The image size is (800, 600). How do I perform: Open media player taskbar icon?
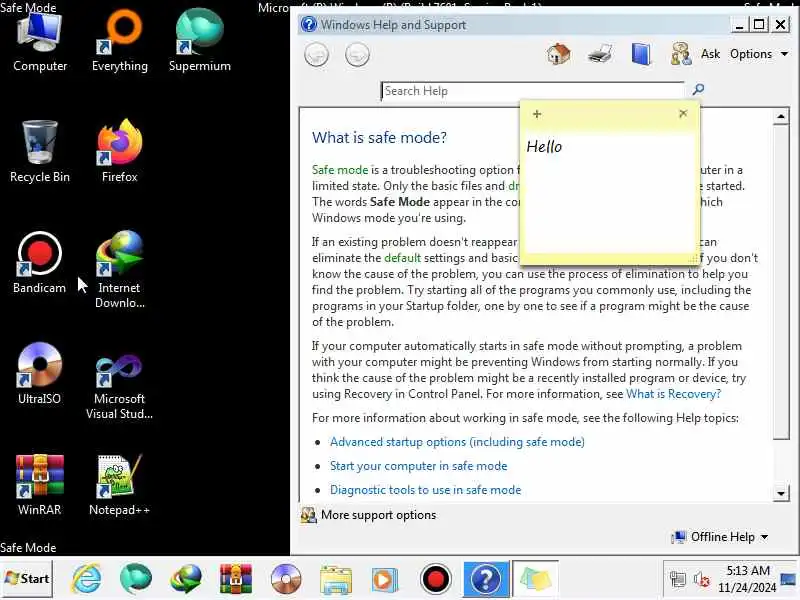pyautogui.click(x=384, y=579)
